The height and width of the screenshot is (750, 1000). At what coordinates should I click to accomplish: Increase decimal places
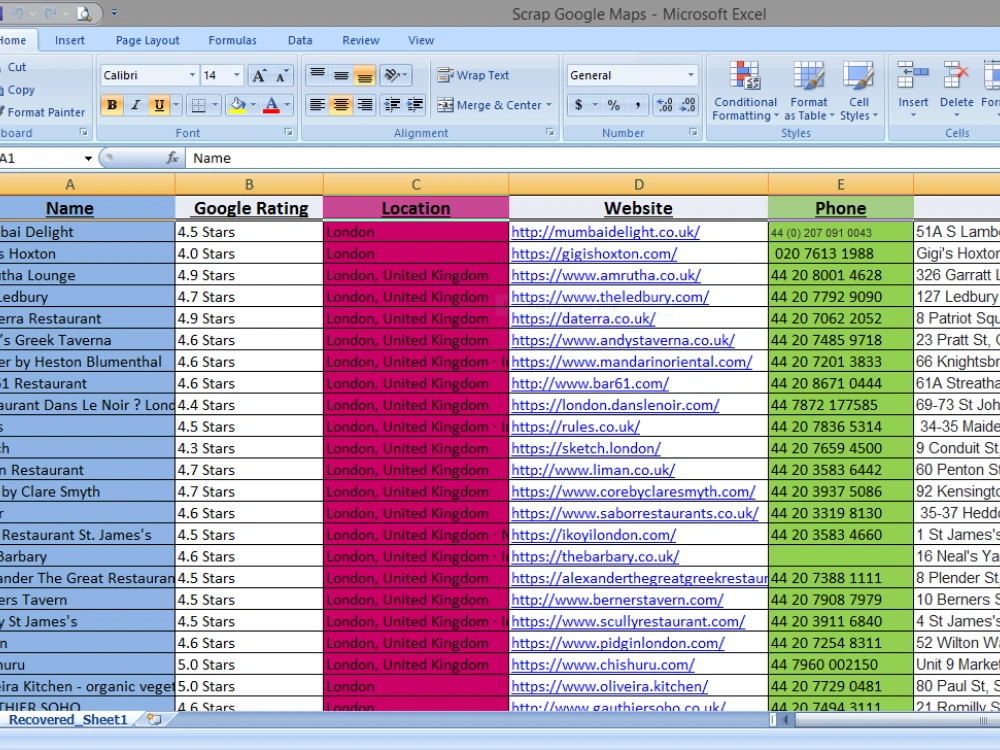click(x=665, y=105)
